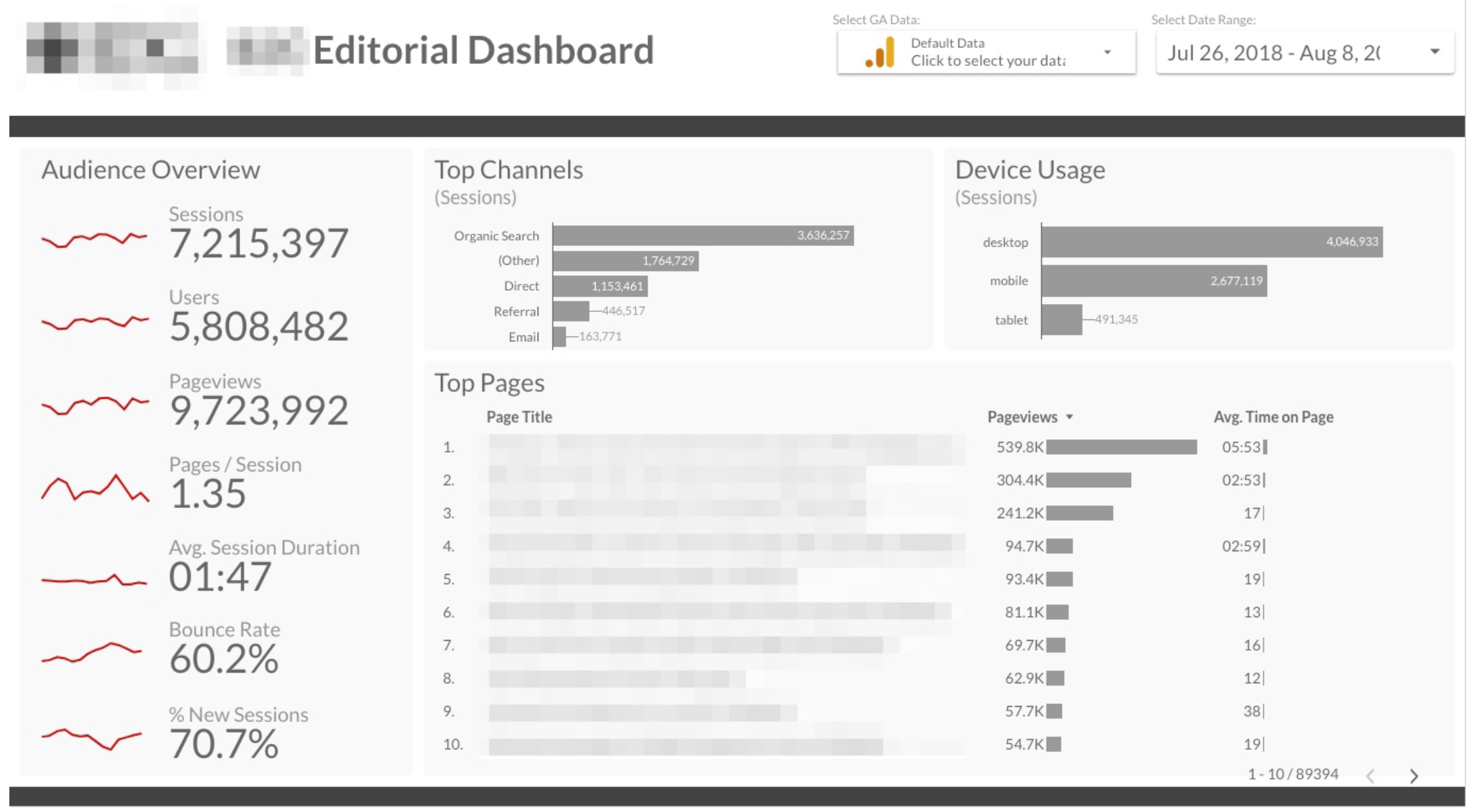Expand the date range dropdown arrow
This screenshot has height=812, width=1474.
[x=1435, y=52]
